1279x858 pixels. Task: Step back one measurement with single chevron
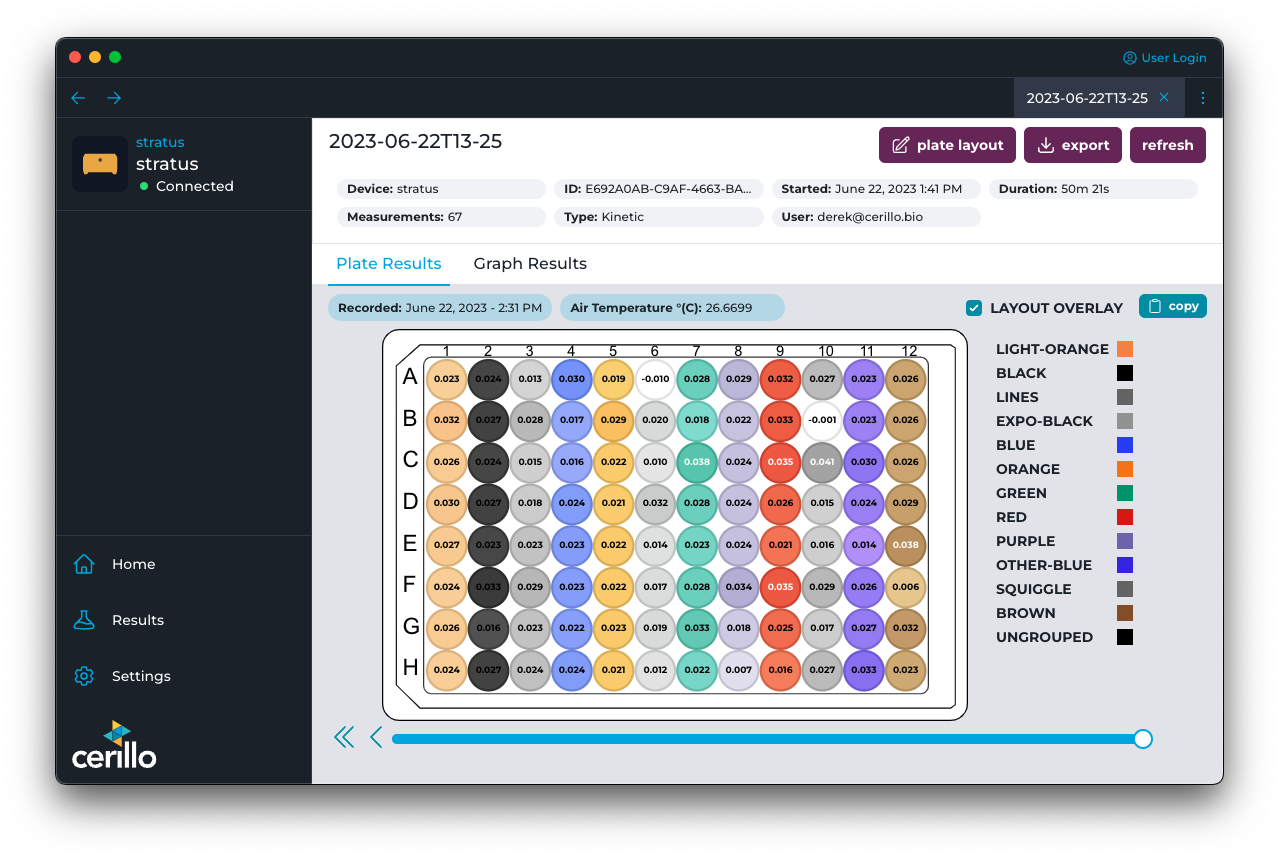coord(376,738)
